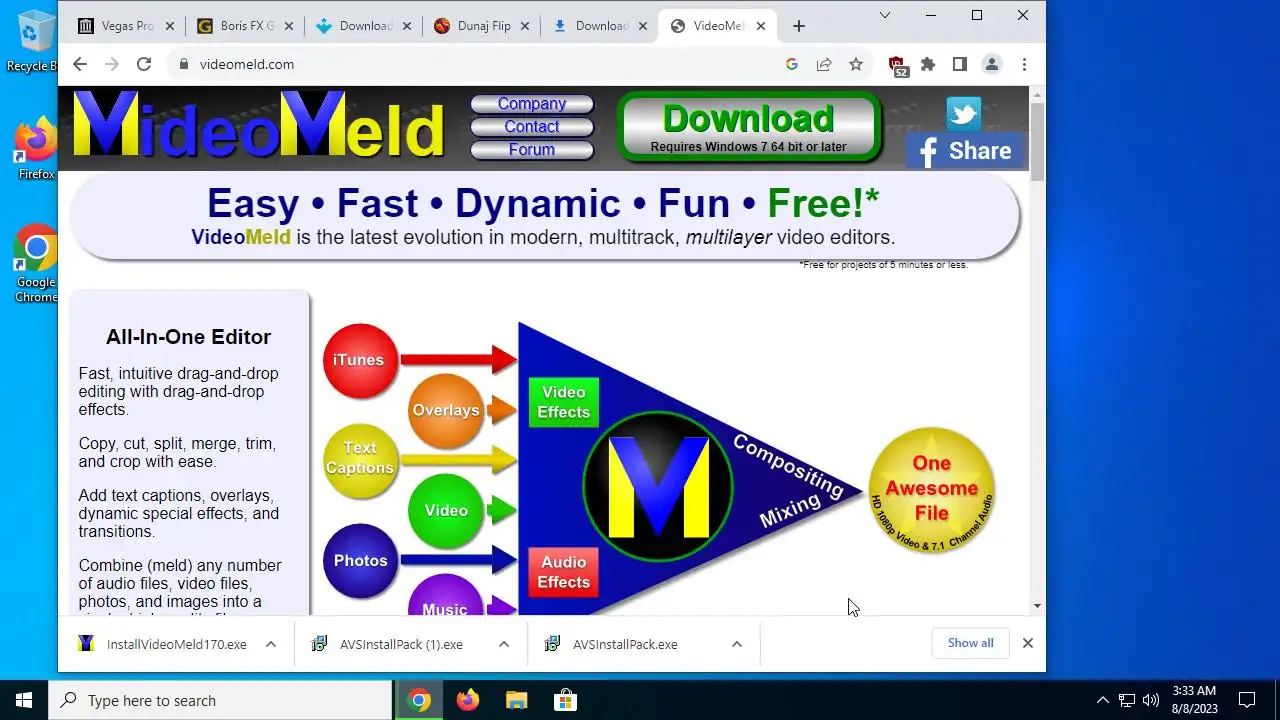Screen dimensions: 1280x720
Task: Bookmark this page with star icon
Action: [856, 64]
